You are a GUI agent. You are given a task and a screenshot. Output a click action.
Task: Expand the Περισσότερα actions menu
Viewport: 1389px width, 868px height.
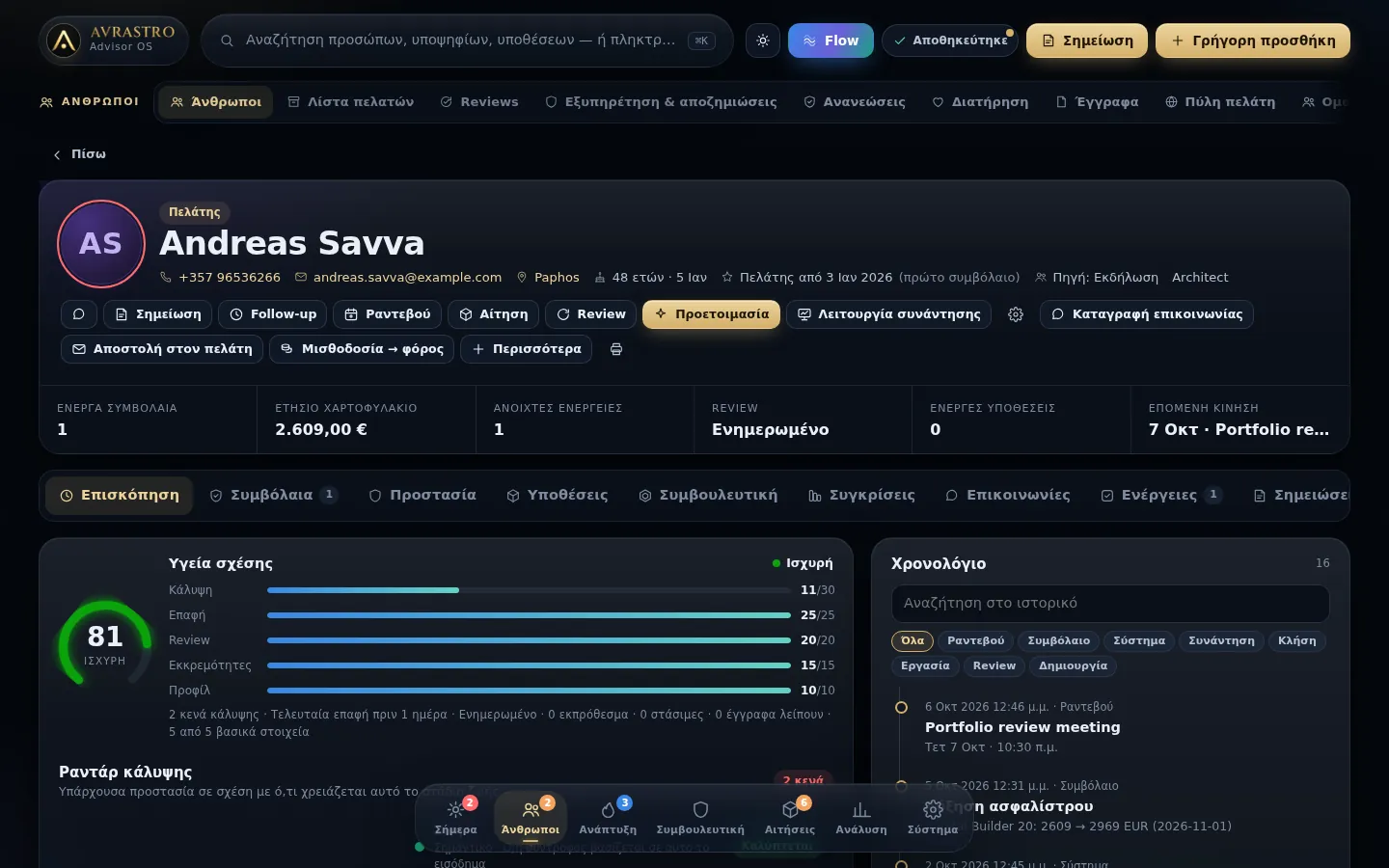coord(527,349)
